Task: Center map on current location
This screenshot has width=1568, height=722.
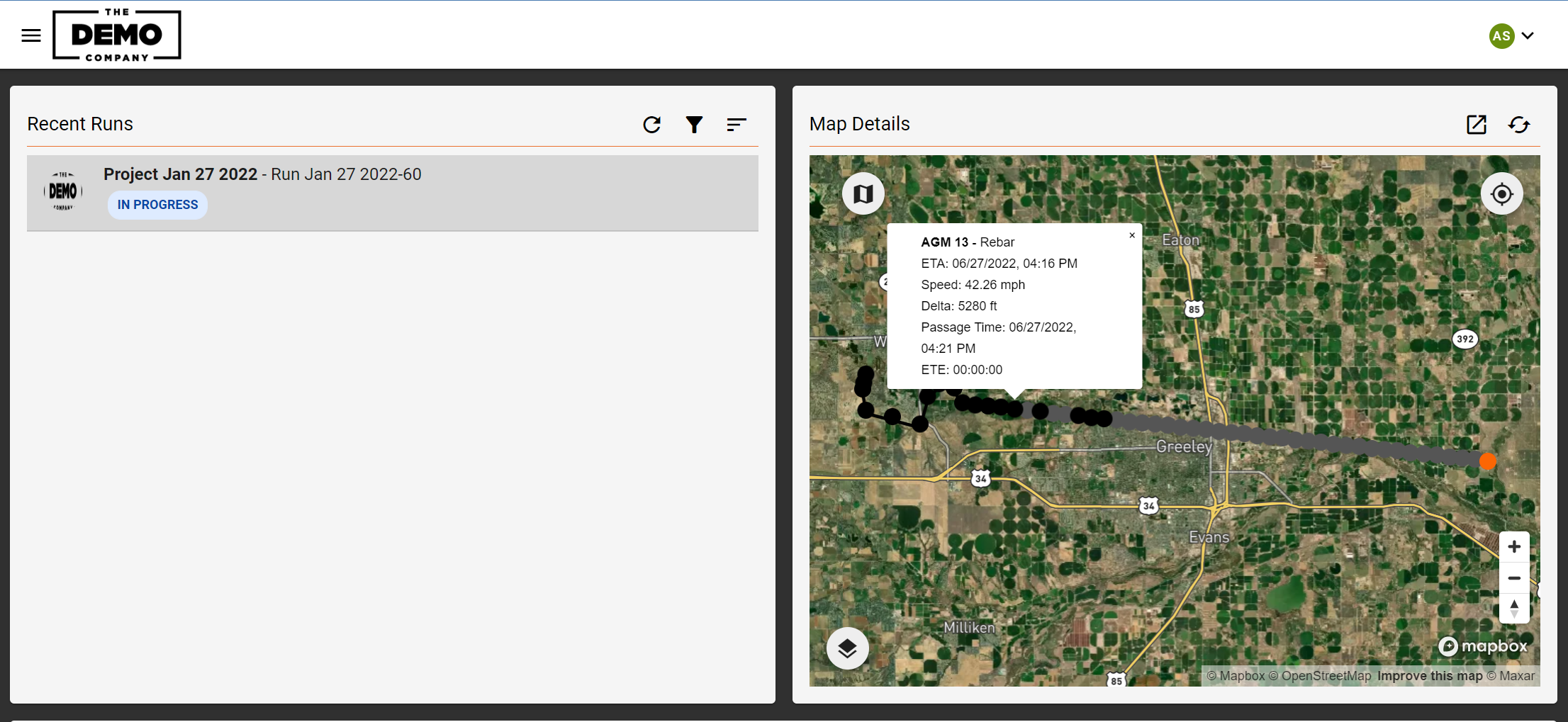Action: click(1501, 193)
